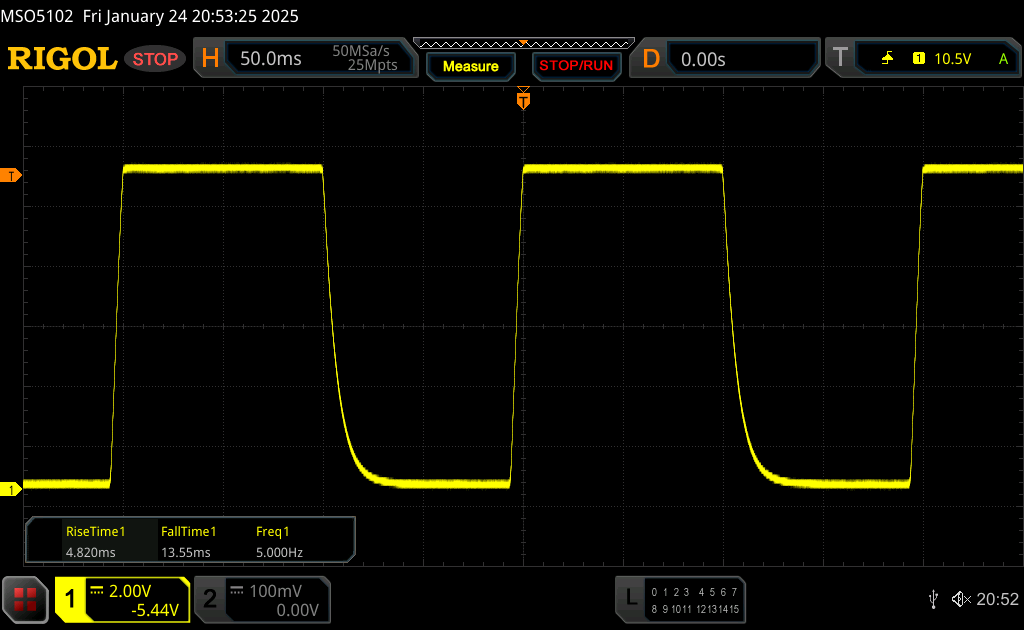This screenshot has width=1024, height=630.
Task: Click the orange D delay icon
Action: point(651,59)
